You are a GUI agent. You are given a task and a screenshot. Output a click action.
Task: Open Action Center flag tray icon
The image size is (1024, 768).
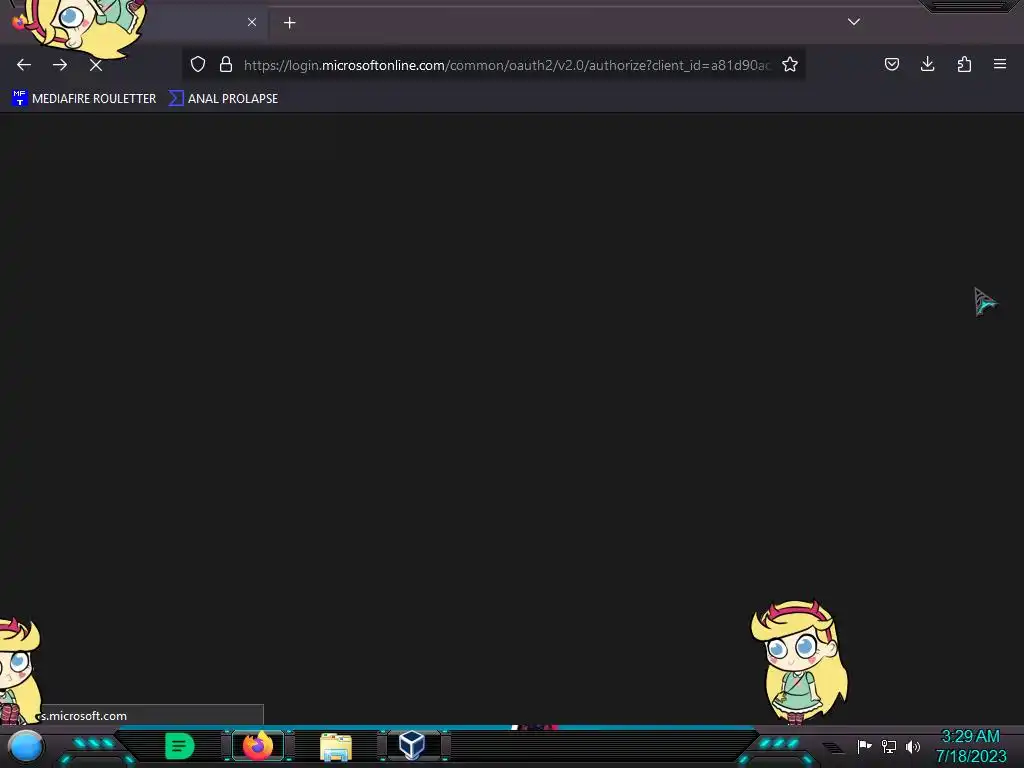click(x=864, y=746)
